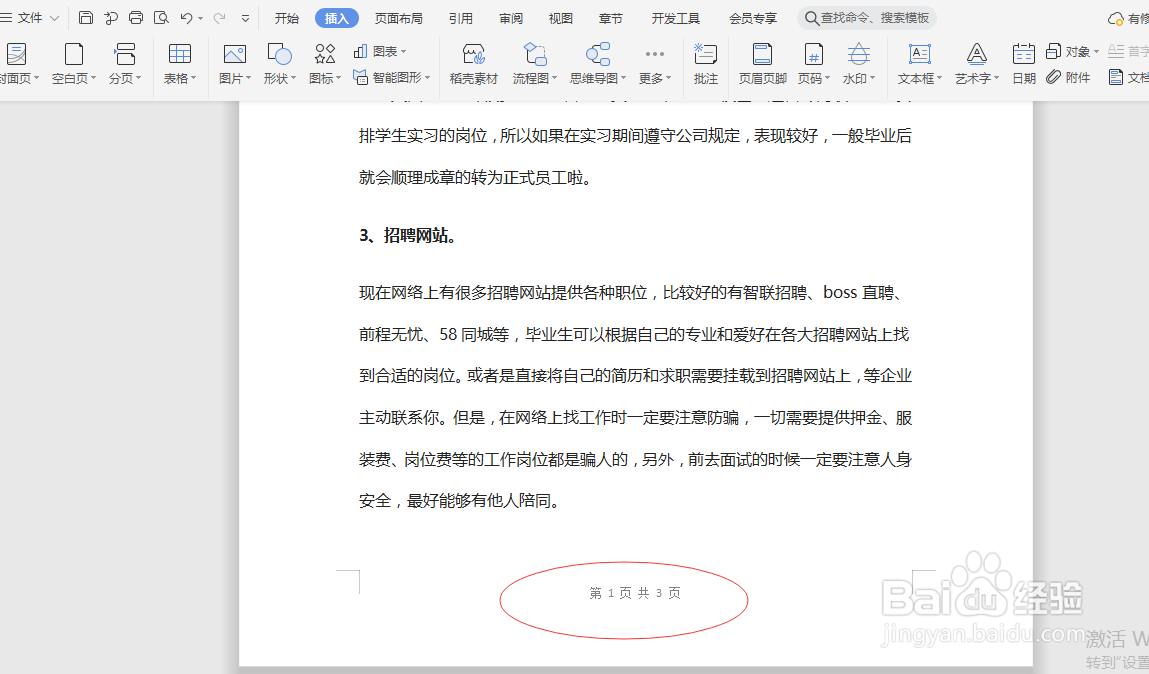Switch to the 审阅 tab
This screenshot has width=1149, height=674.
pyautogui.click(x=511, y=18)
